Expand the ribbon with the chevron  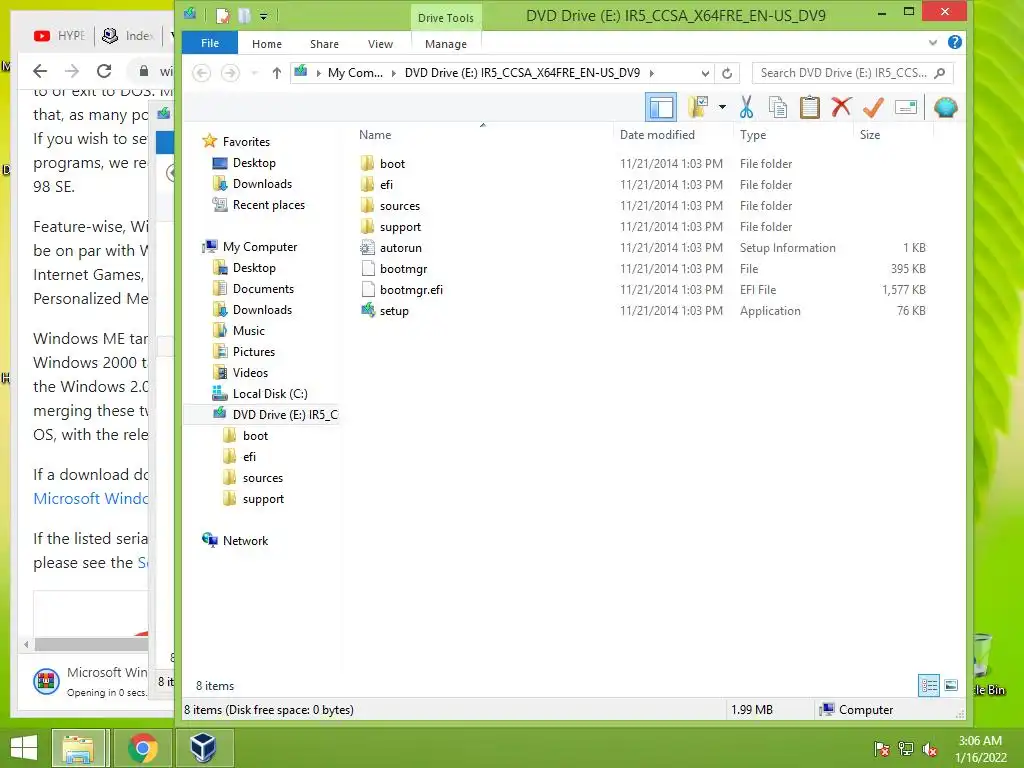tap(933, 43)
